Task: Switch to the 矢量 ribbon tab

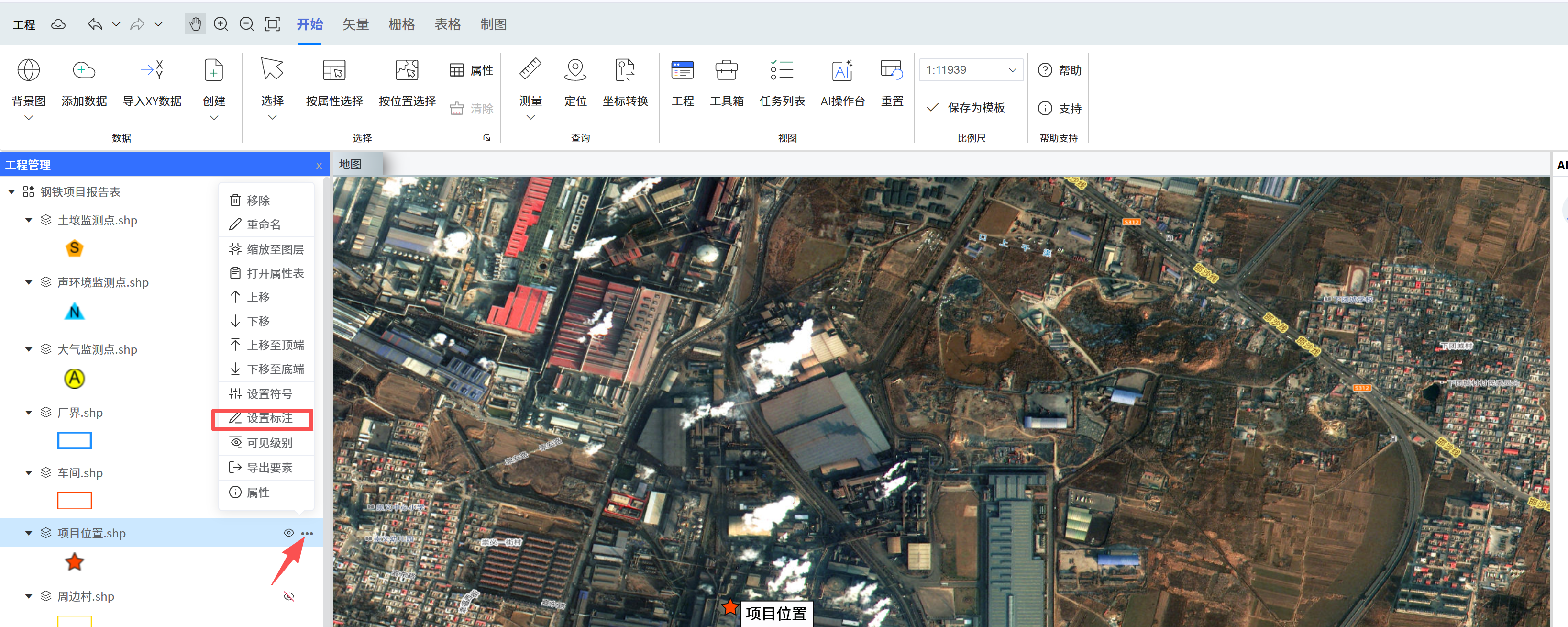Action: [x=355, y=24]
